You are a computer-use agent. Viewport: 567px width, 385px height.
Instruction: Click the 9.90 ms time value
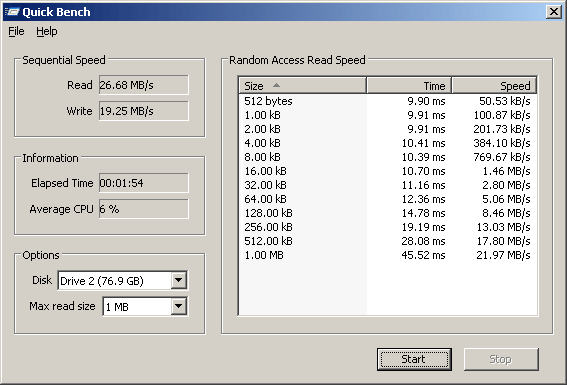pos(426,101)
